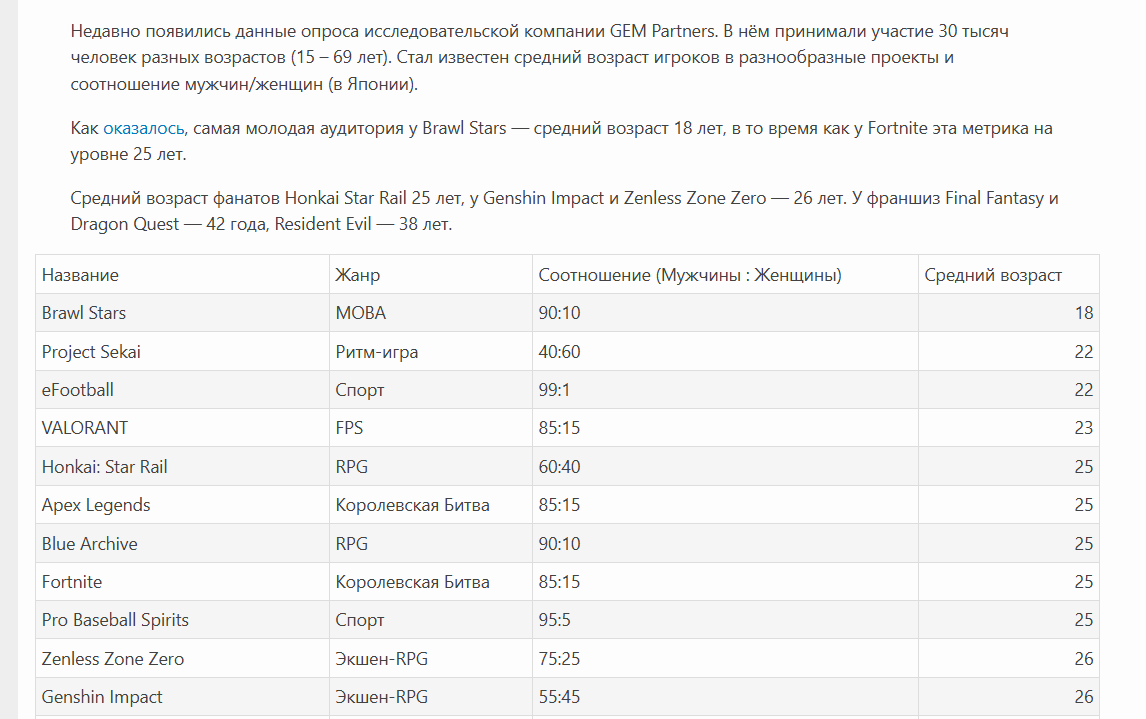Open the «оказалось» hyperlink
This screenshot has height=719, width=1146.
pos(143,128)
